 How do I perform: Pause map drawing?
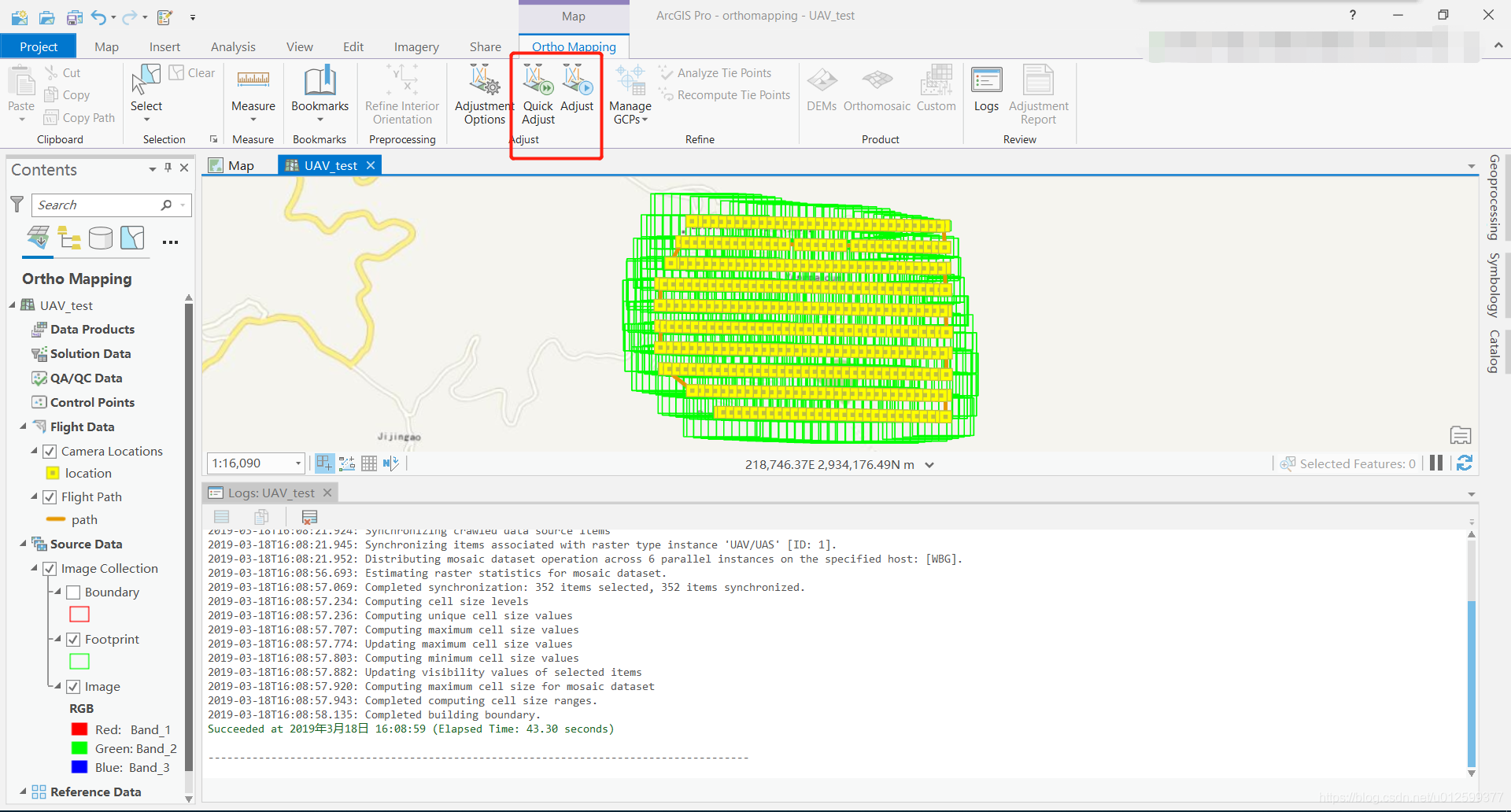coord(1436,463)
